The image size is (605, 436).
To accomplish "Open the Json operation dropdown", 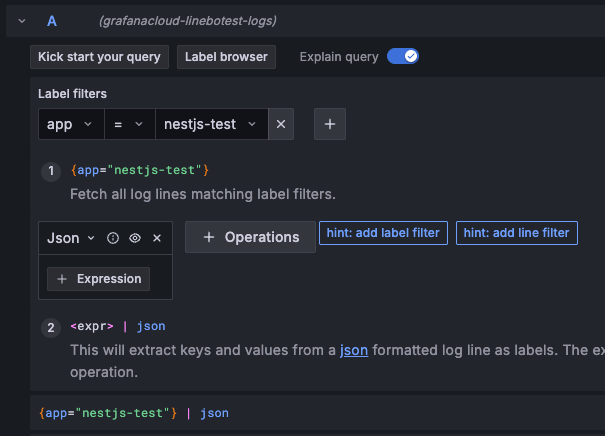I will click(71, 238).
